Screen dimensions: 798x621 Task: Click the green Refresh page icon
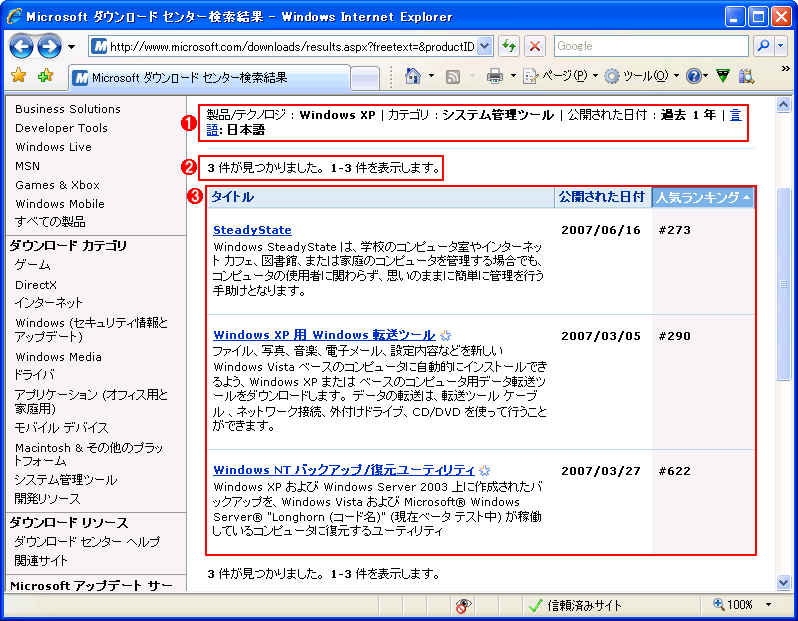[508, 47]
